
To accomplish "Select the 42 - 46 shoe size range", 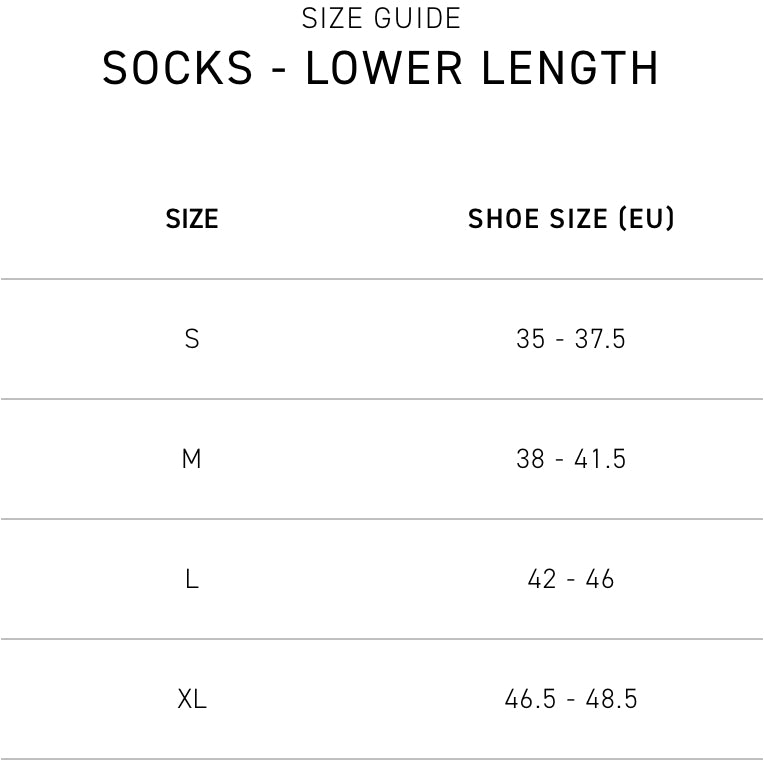I will [x=571, y=579].
